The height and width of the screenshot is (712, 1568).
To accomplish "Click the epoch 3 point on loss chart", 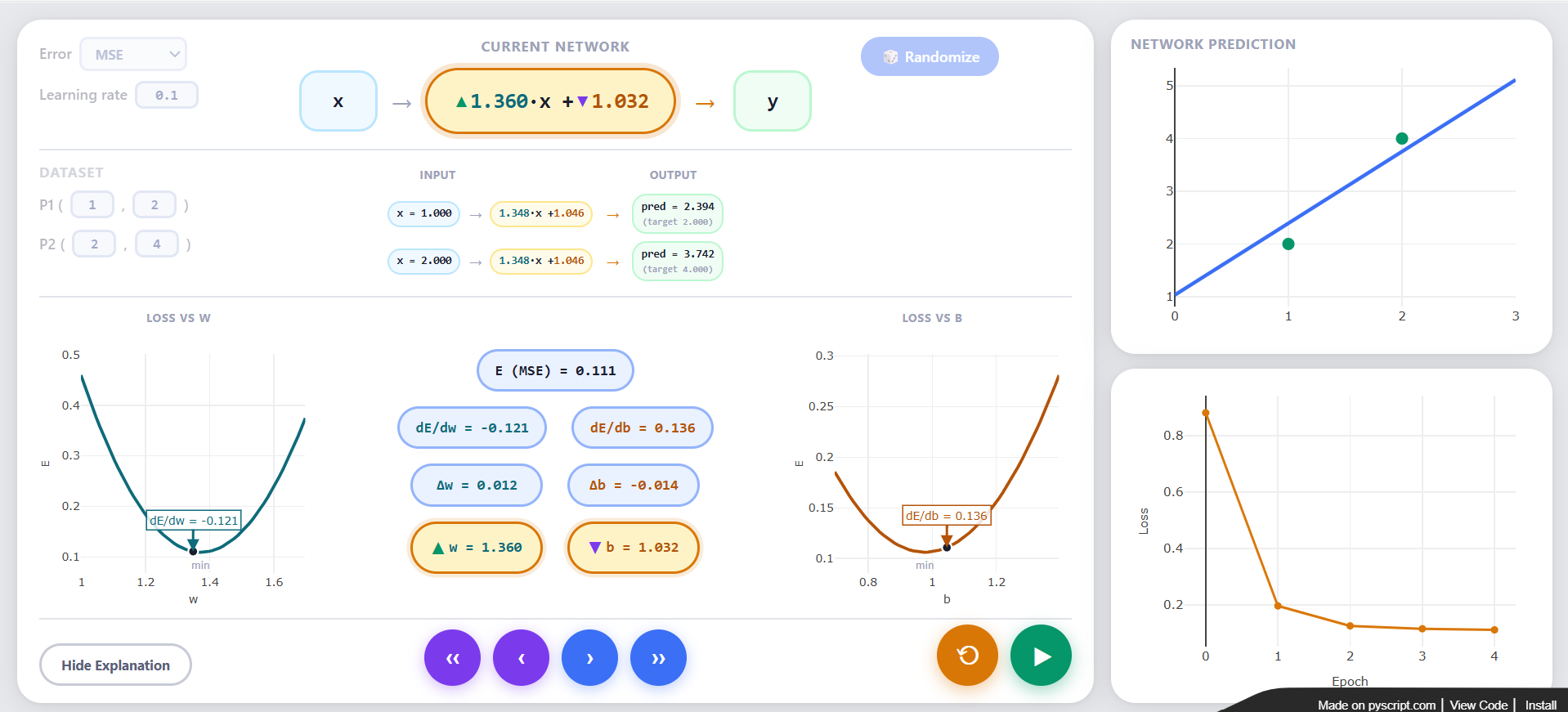I will pyautogui.click(x=1422, y=629).
